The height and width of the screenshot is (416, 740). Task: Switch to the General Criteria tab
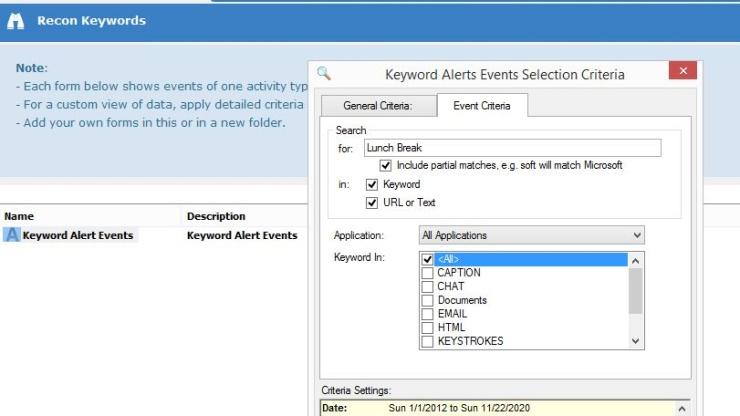pyautogui.click(x=378, y=106)
